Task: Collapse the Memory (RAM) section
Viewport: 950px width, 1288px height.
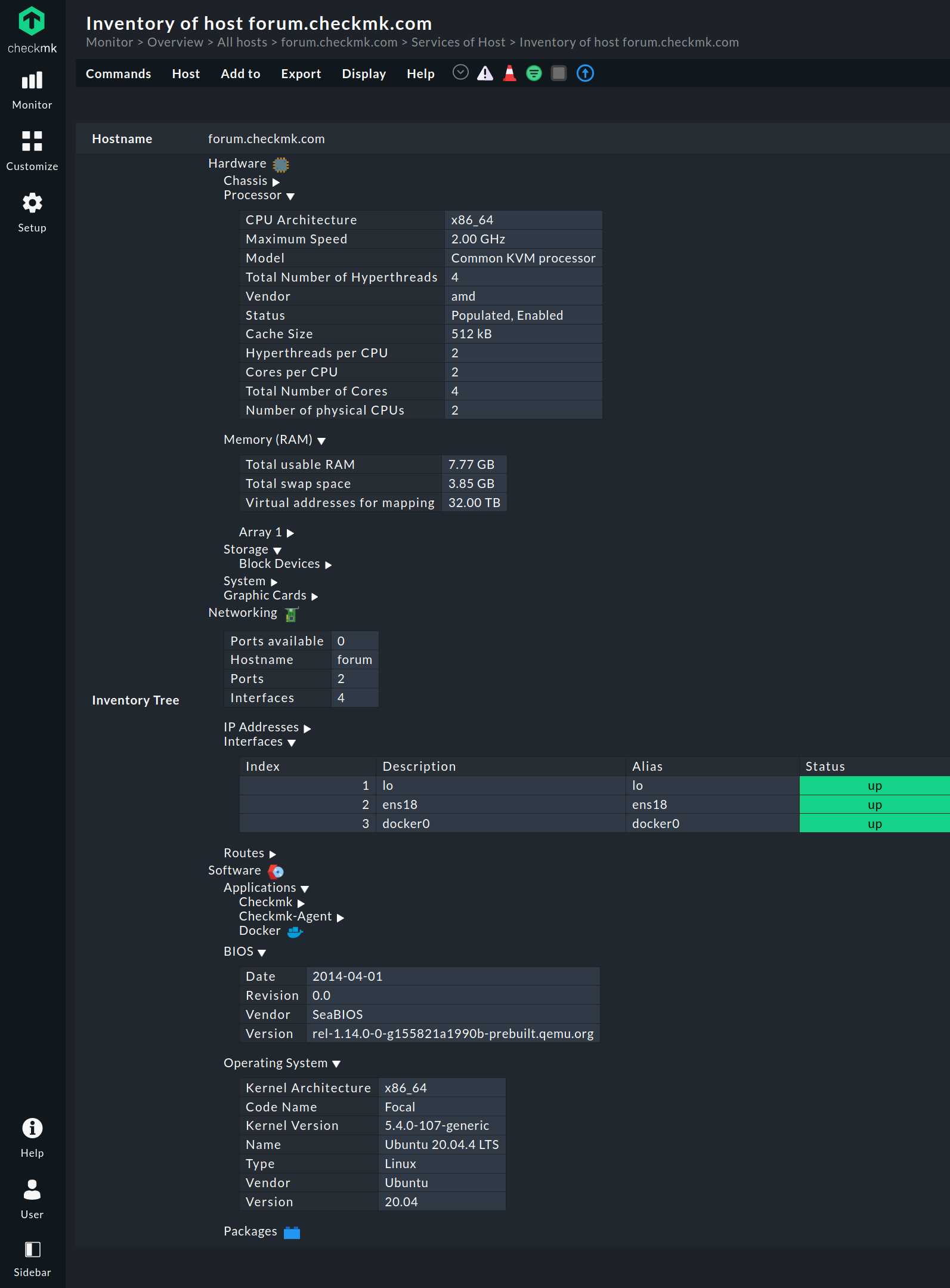Action: [x=321, y=441]
